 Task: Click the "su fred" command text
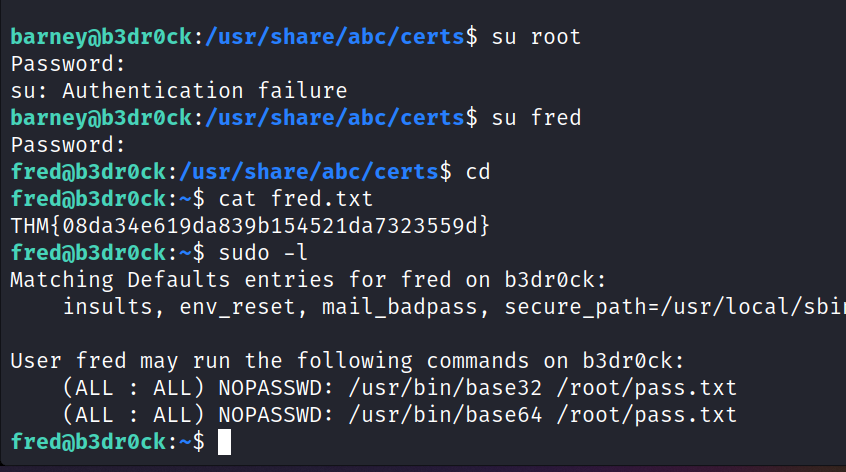[536, 118]
